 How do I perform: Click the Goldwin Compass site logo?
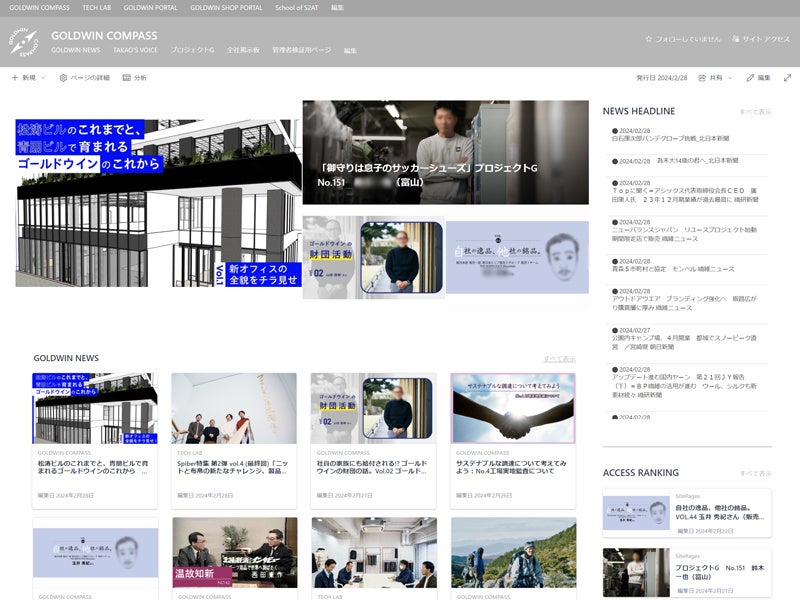[23, 42]
